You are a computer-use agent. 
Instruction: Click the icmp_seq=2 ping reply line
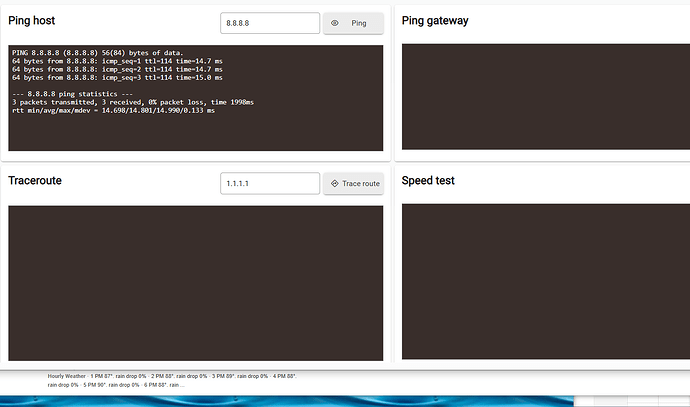pyautogui.click(x=117, y=70)
